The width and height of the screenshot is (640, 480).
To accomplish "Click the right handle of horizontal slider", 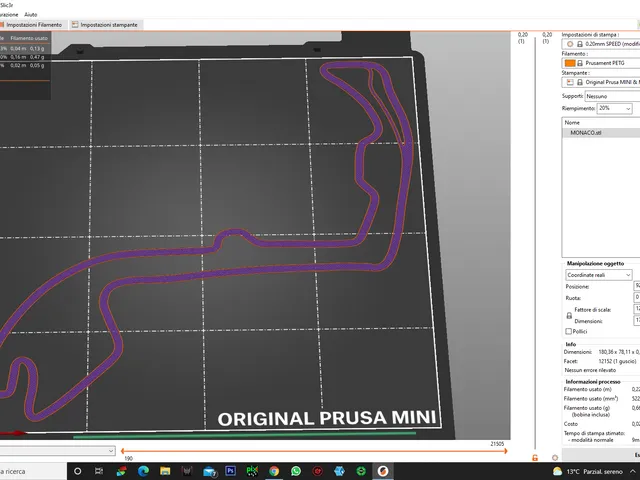I will [x=505, y=451].
